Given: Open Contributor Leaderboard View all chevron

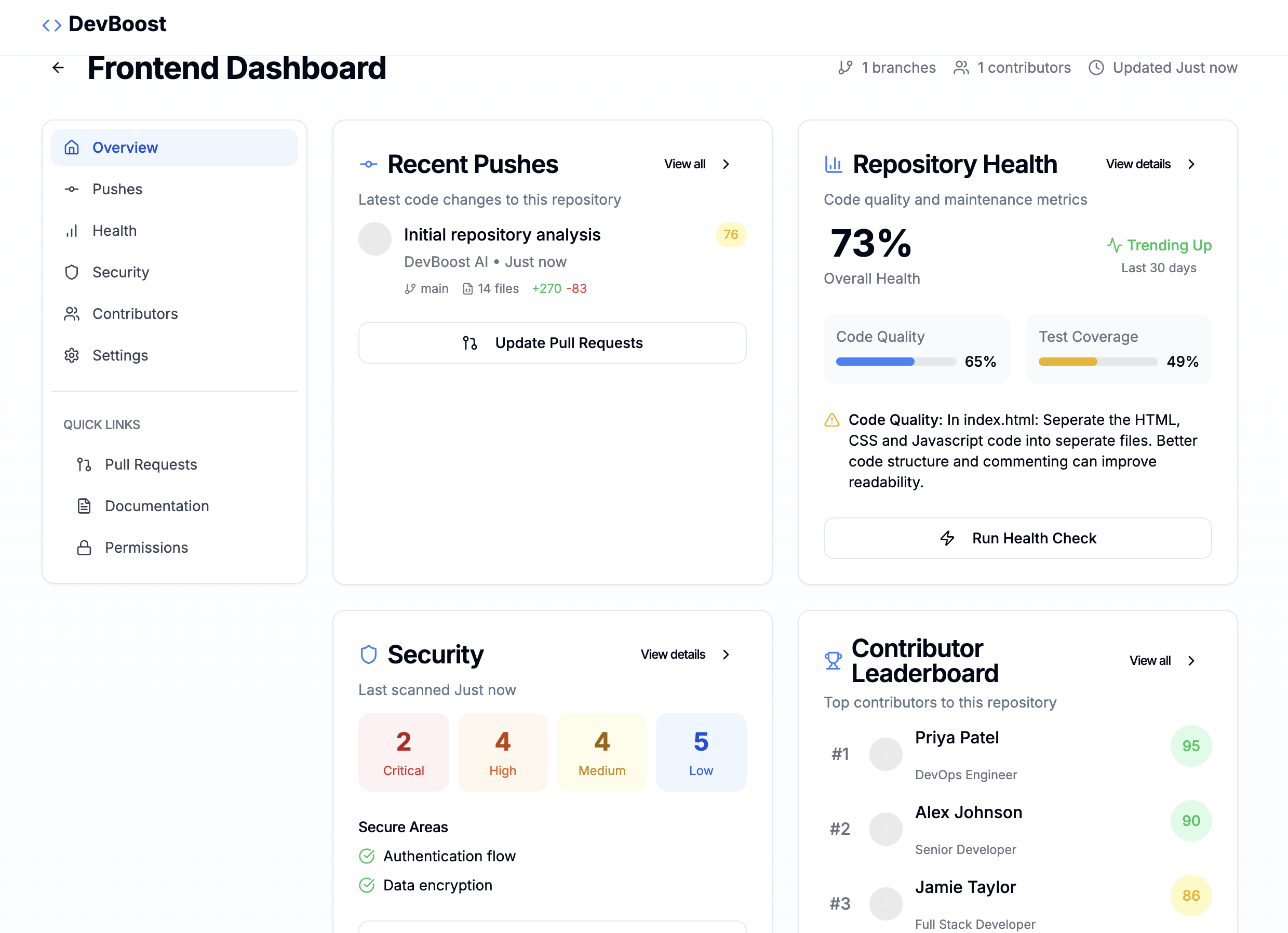Looking at the screenshot, I should pos(1191,661).
